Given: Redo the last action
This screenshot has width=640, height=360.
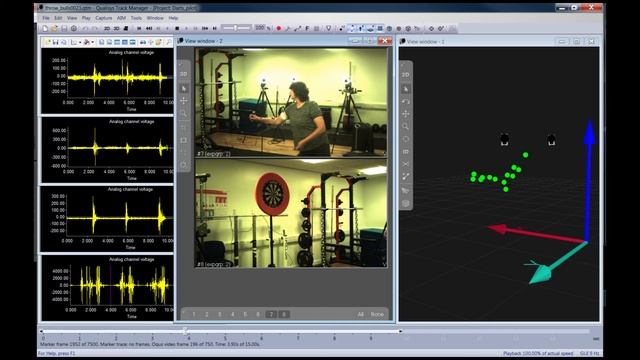Looking at the screenshot, I should pyautogui.click(x=95, y=29).
